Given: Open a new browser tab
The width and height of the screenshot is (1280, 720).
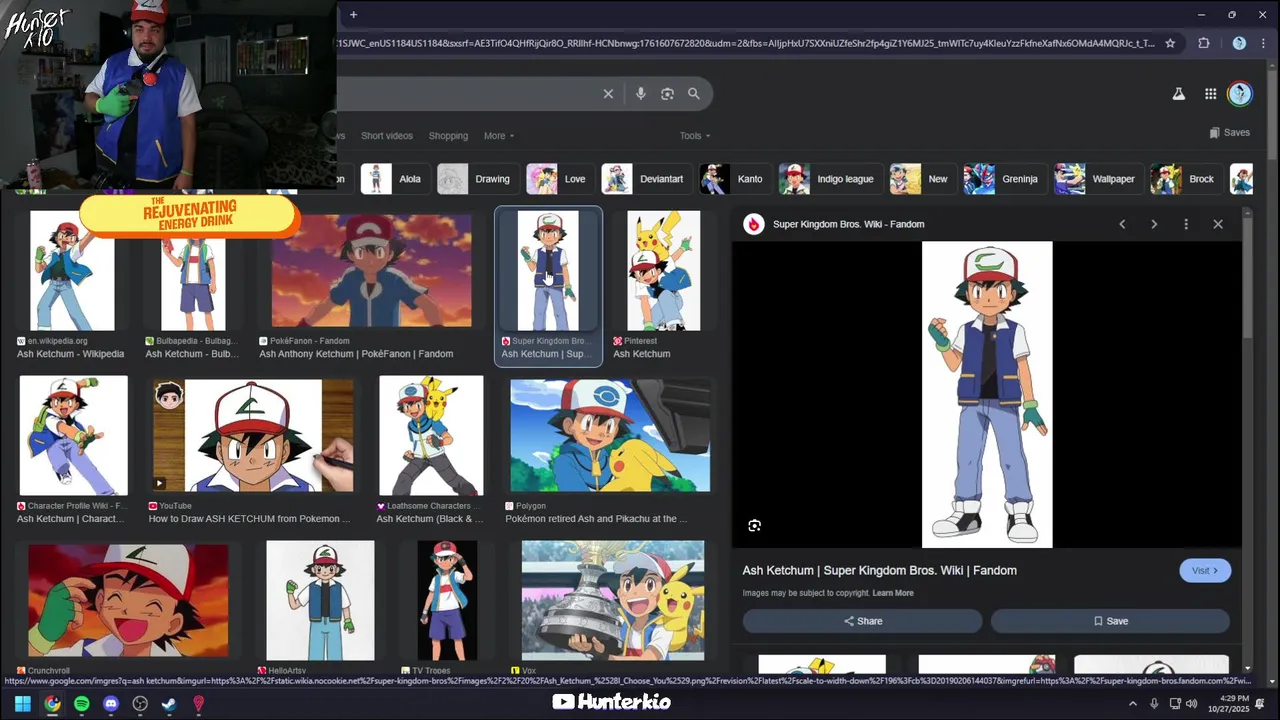Looking at the screenshot, I should click(353, 14).
